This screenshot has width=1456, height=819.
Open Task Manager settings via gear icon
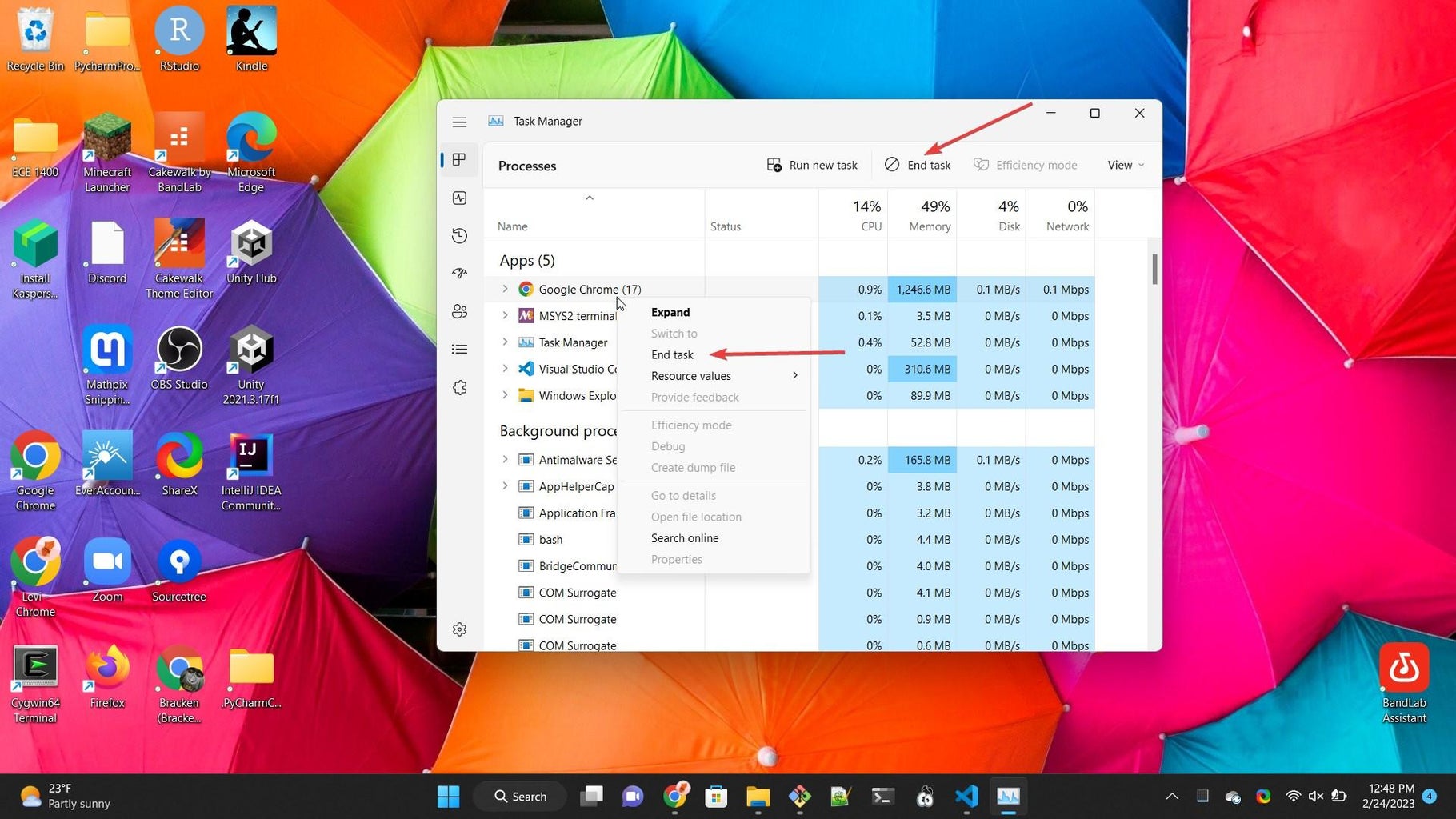(x=459, y=629)
